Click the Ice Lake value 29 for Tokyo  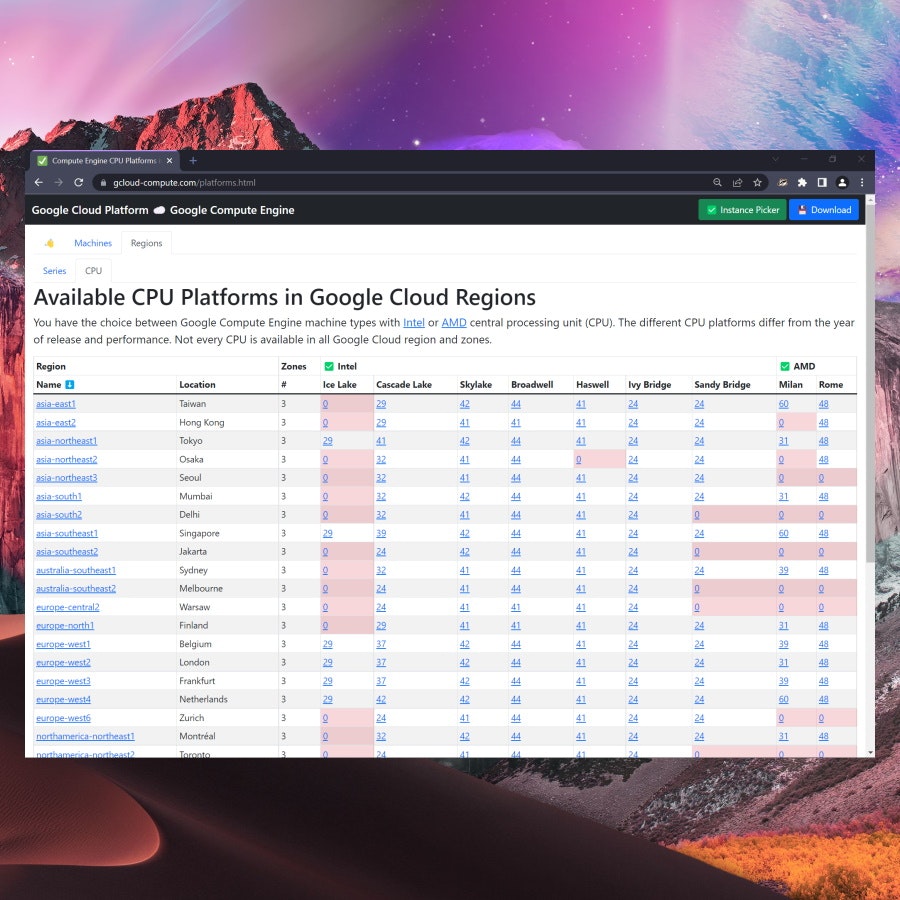(x=328, y=441)
